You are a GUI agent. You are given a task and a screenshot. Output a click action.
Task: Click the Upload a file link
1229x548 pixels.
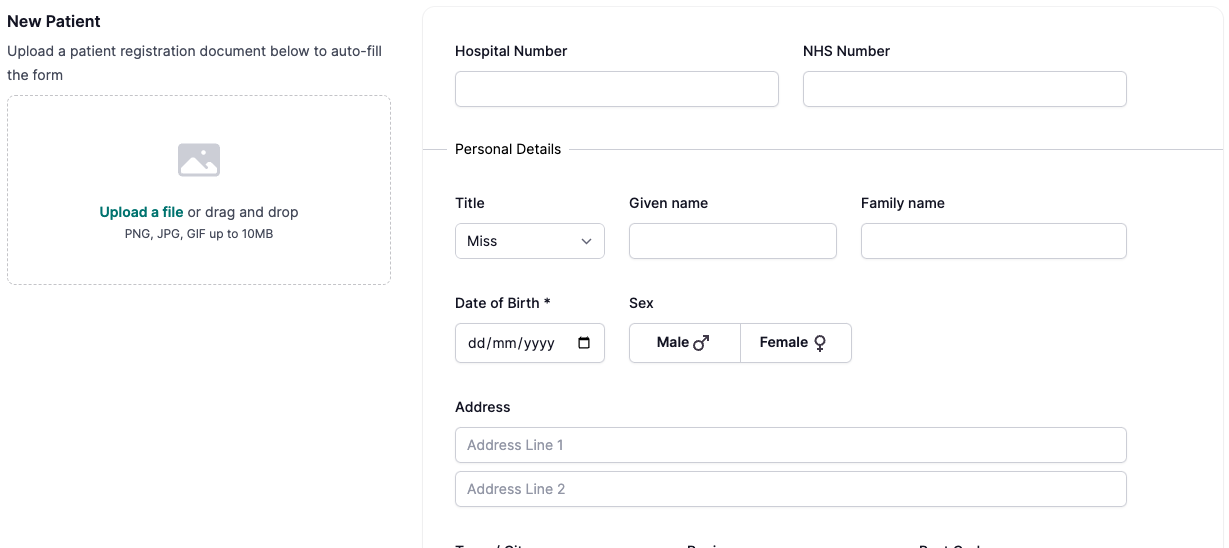coord(141,212)
